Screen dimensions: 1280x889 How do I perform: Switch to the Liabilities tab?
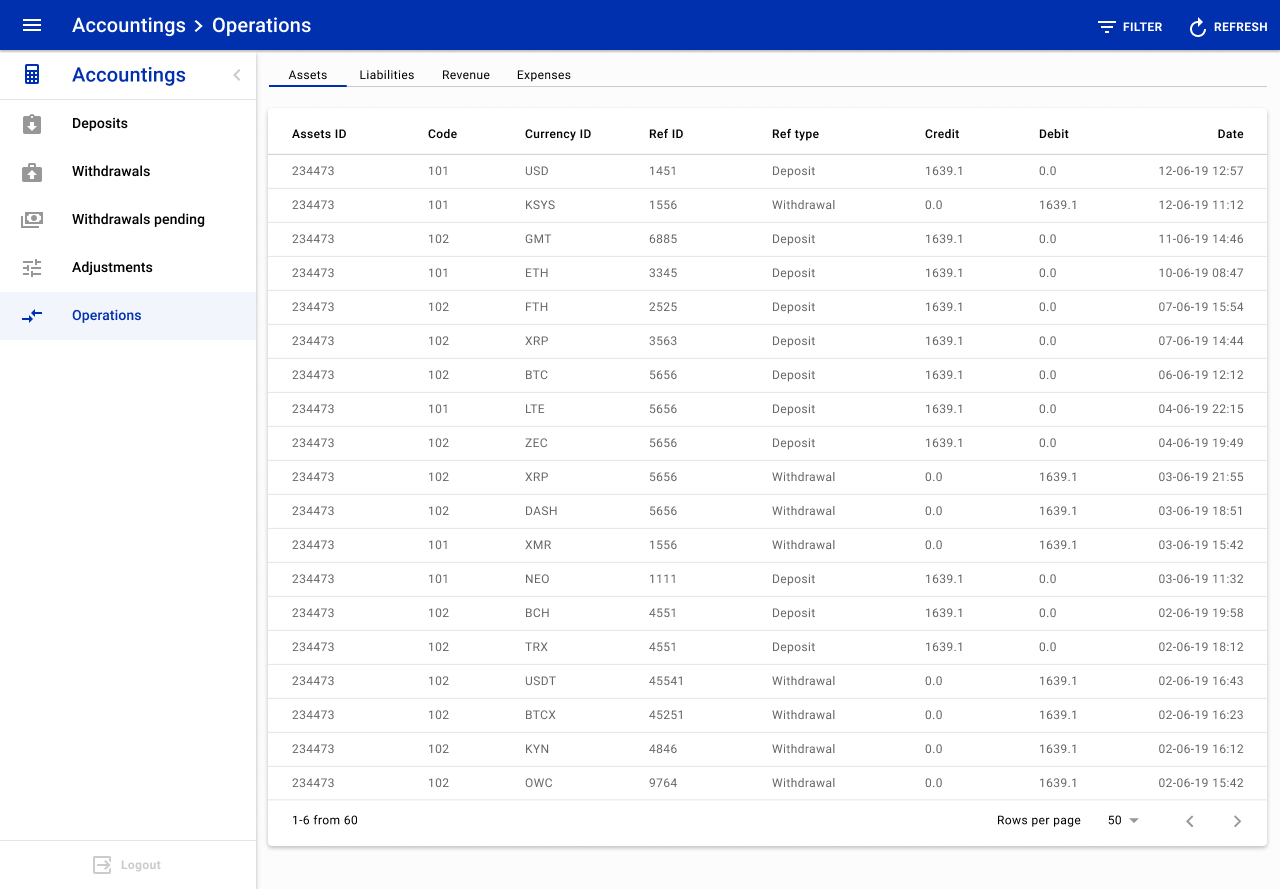click(x=387, y=75)
